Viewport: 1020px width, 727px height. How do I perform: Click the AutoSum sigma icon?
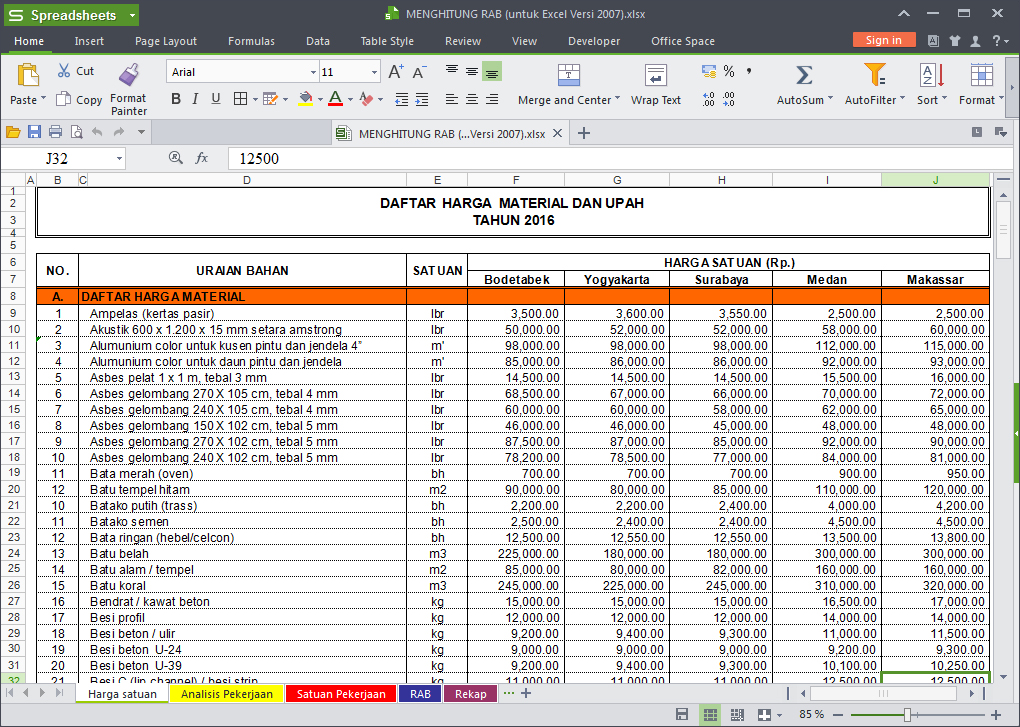pos(803,75)
